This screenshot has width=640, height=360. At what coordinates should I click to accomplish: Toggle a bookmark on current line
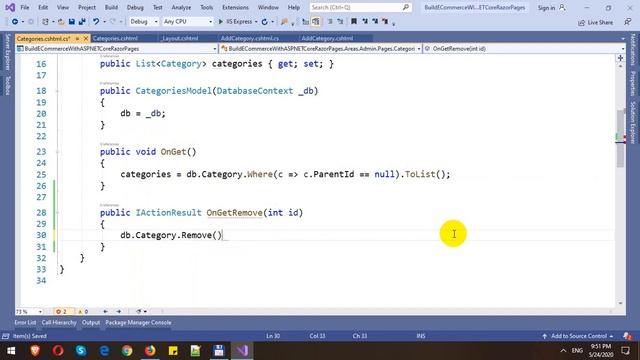coord(354,22)
